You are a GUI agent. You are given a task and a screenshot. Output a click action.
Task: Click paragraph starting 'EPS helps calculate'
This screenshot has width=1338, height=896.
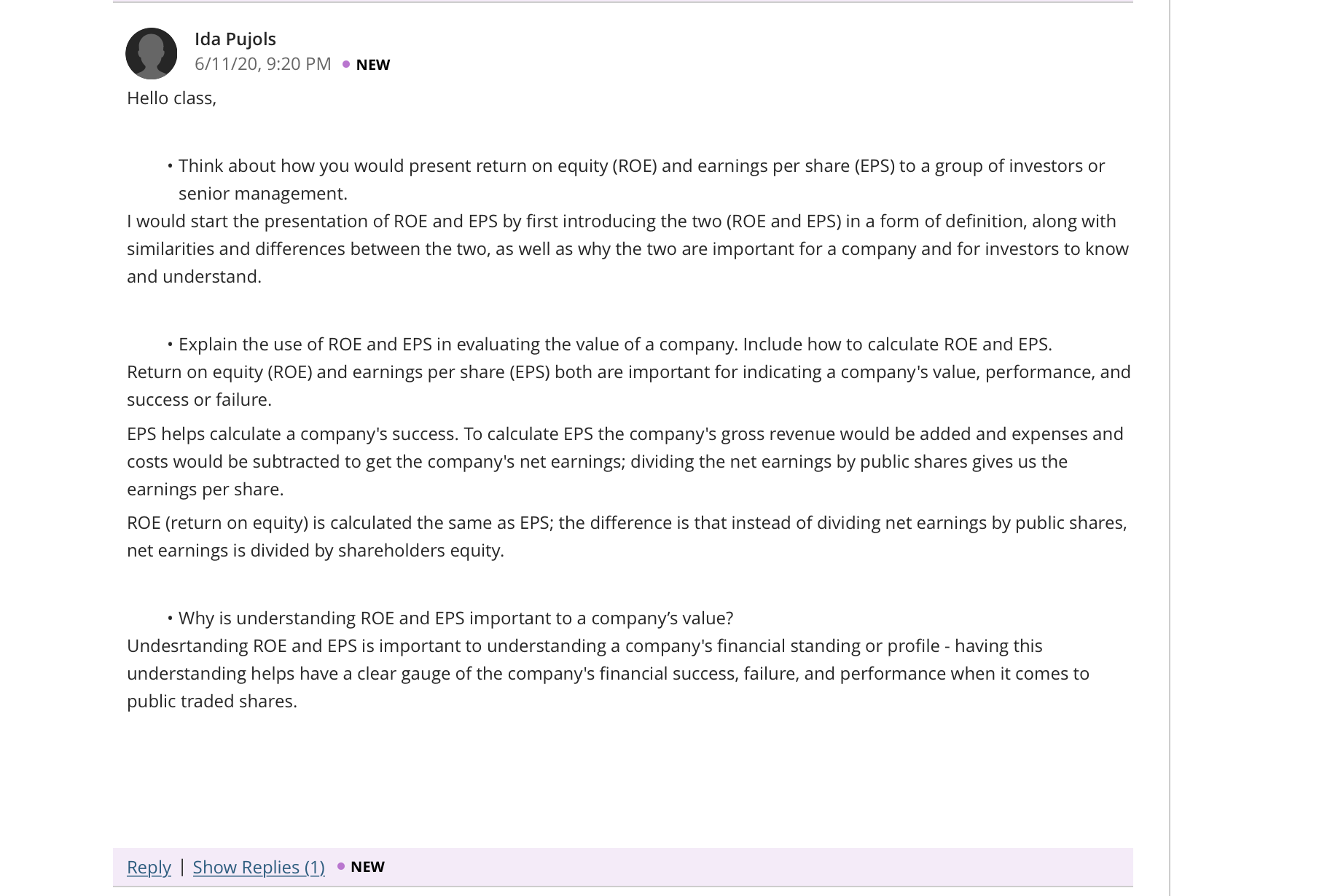pos(625,461)
